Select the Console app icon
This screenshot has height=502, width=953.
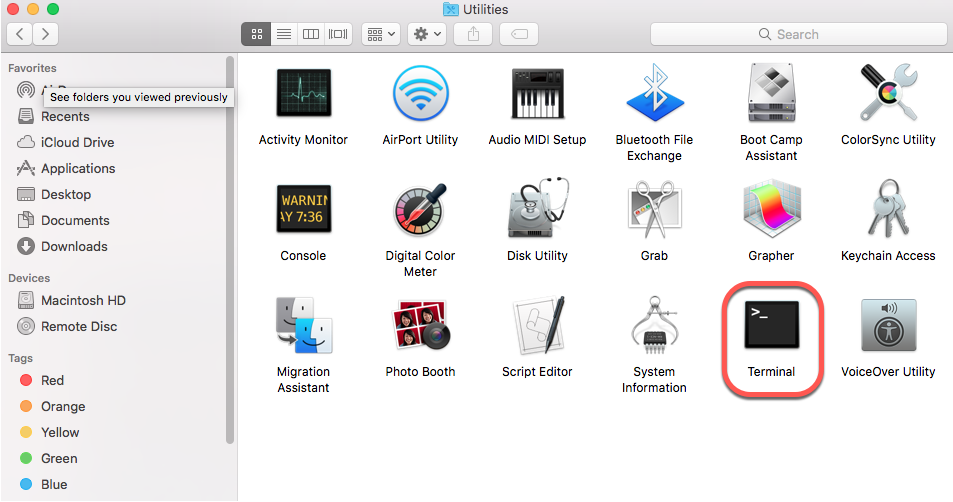tap(303, 209)
